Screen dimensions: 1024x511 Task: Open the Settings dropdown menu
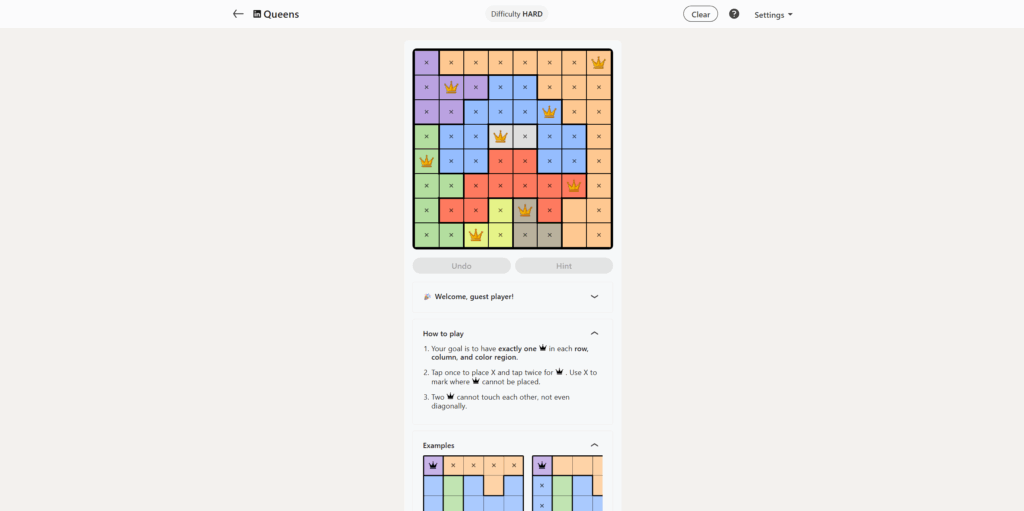point(773,15)
